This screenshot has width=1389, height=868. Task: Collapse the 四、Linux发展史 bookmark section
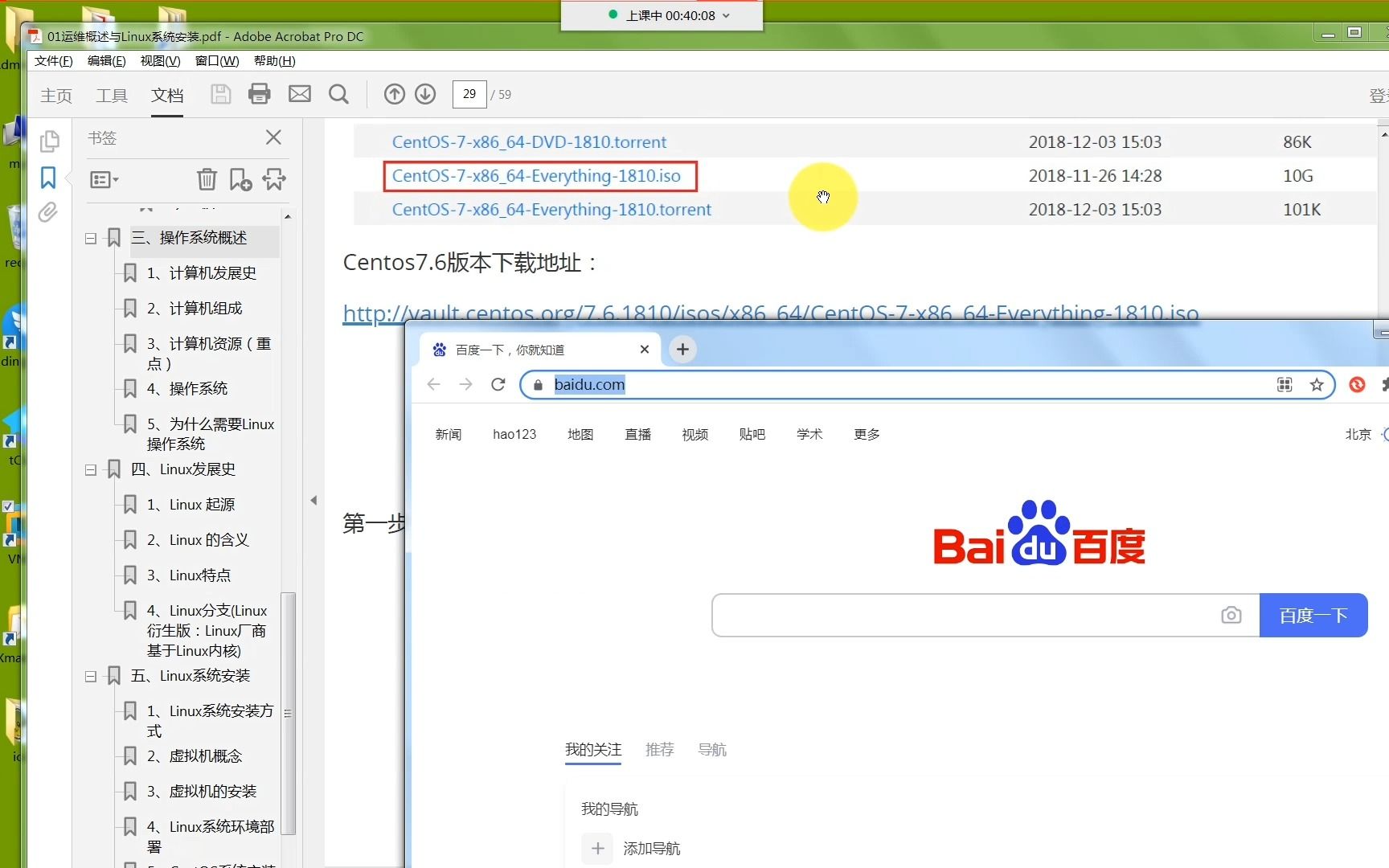coord(91,469)
